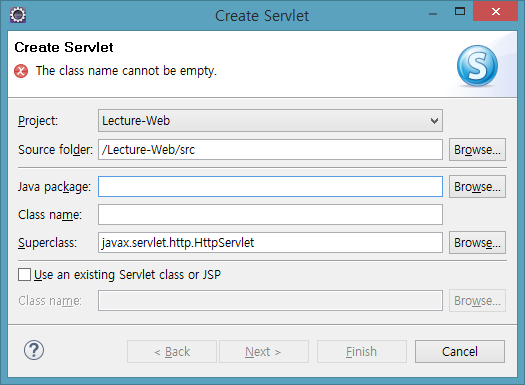Maximize the Create Servlet dialog window

[x=460, y=12]
